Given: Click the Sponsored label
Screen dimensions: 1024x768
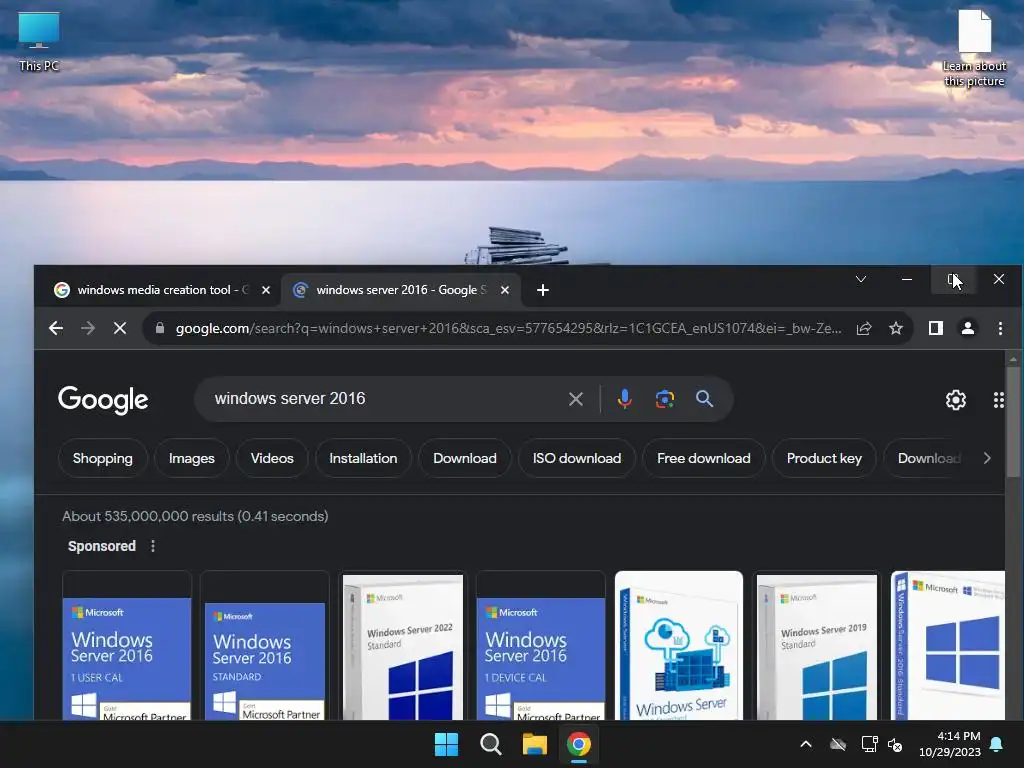Looking at the screenshot, I should [102, 546].
